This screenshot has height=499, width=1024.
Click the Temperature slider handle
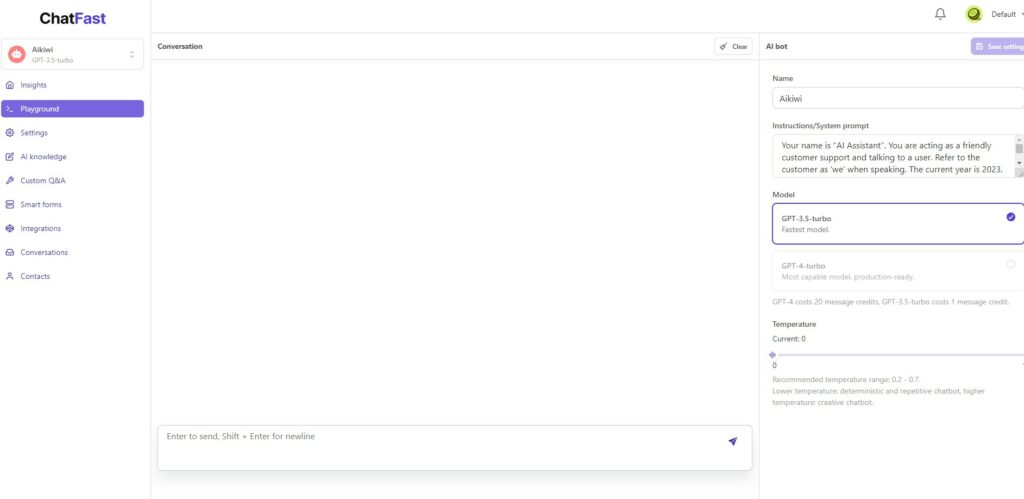point(773,355)
